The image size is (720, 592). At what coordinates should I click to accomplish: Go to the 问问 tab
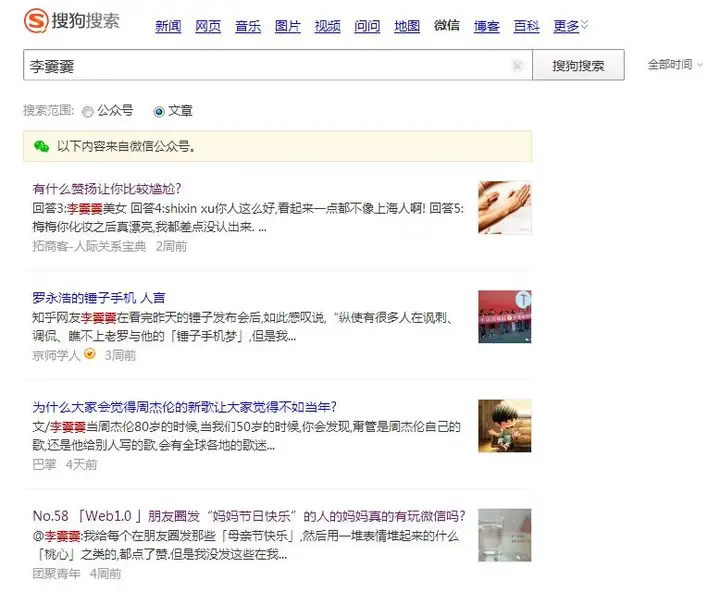tap(367, 26)
